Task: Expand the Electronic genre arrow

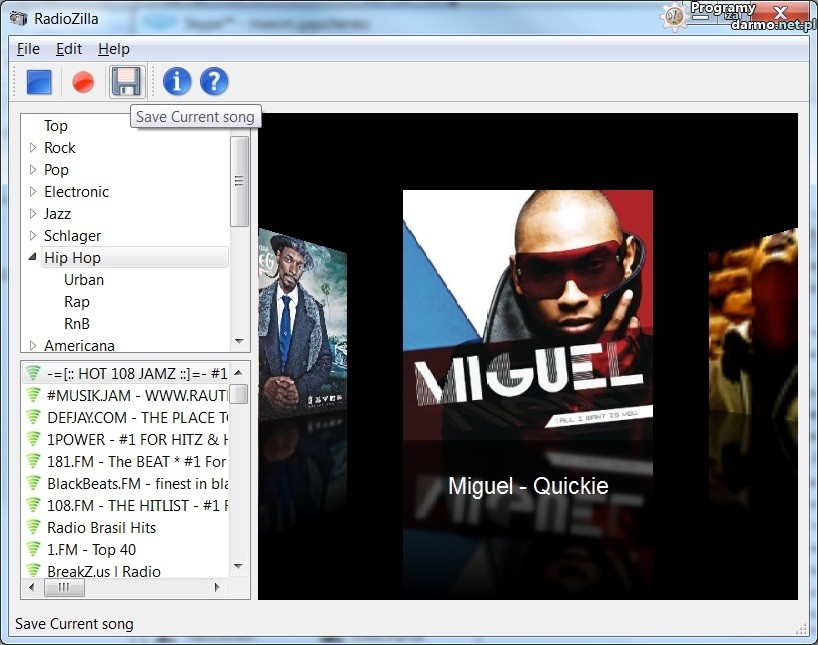Action: coord(33,192)
